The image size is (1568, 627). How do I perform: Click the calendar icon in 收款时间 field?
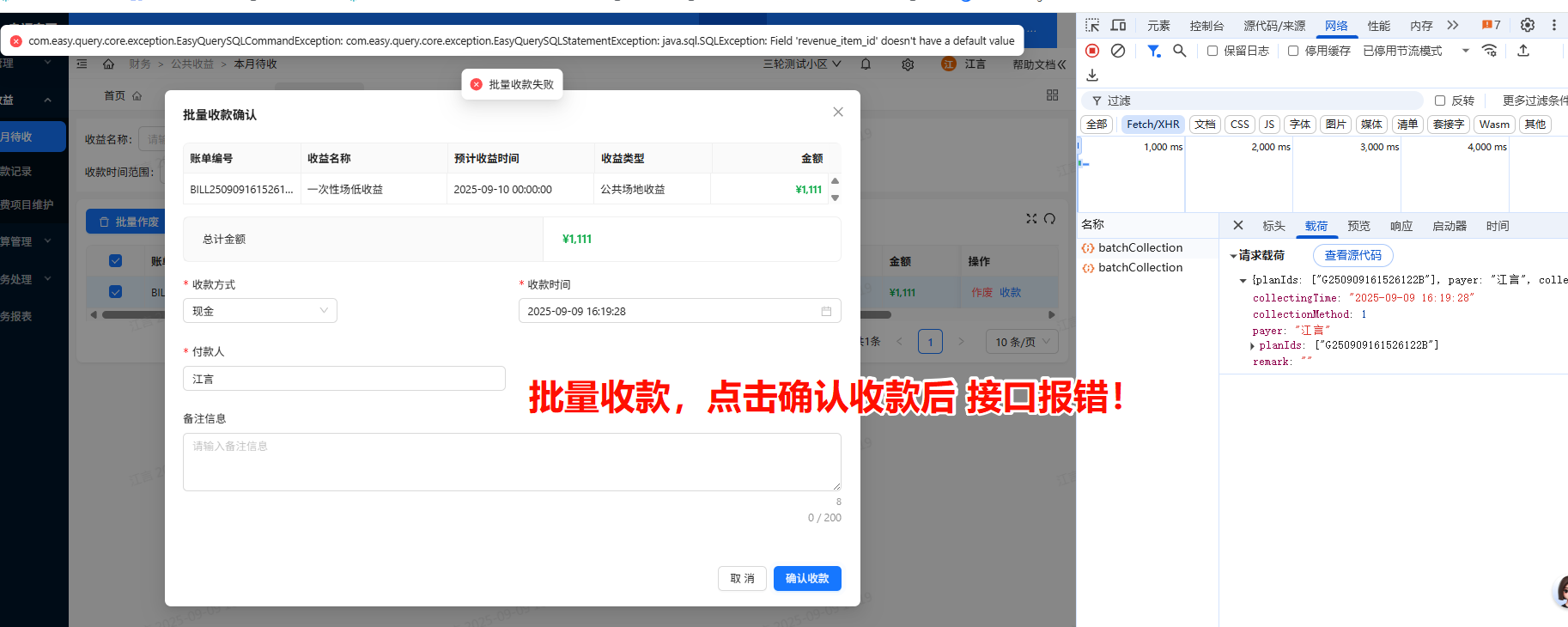(826, 311)
